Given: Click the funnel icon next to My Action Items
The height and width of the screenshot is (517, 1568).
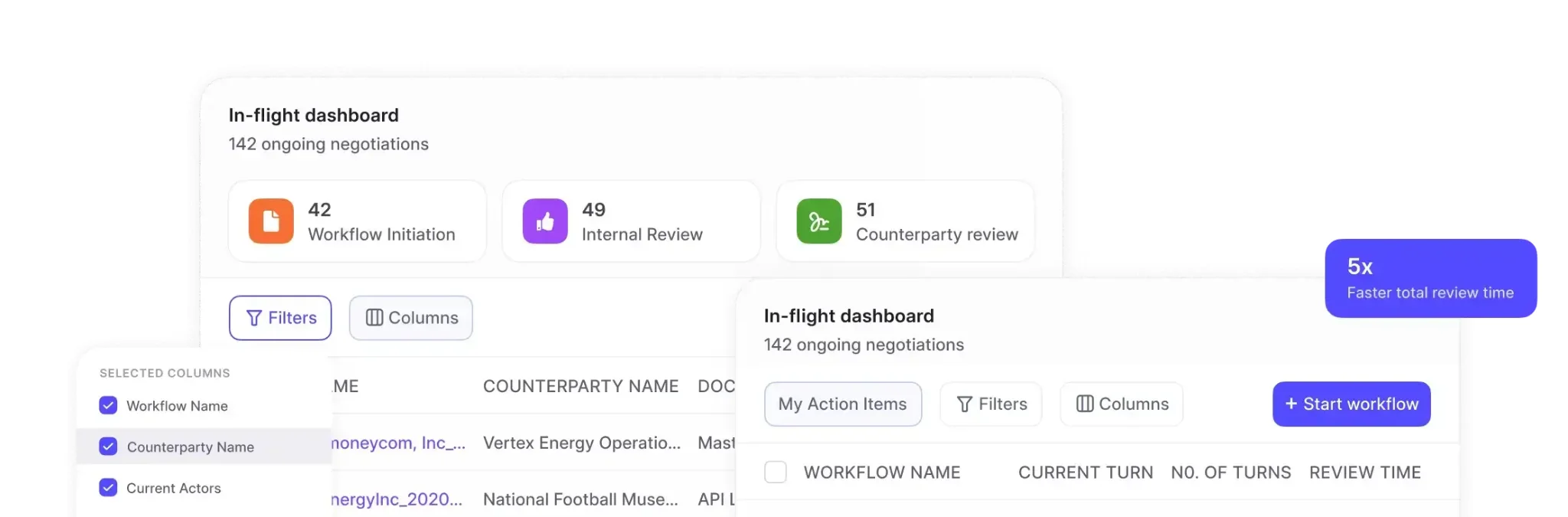Looking at the screenshot, I should pos(965,404).
